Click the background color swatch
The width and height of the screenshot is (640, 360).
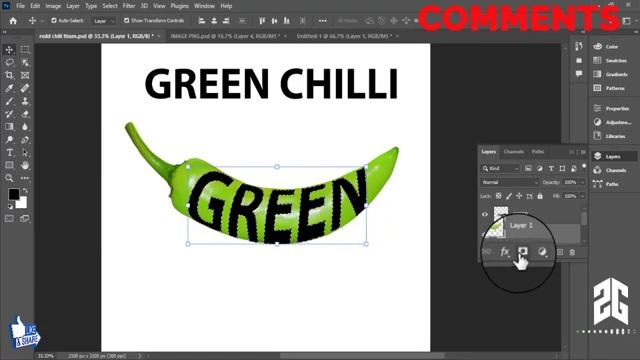tap(22, 203)
